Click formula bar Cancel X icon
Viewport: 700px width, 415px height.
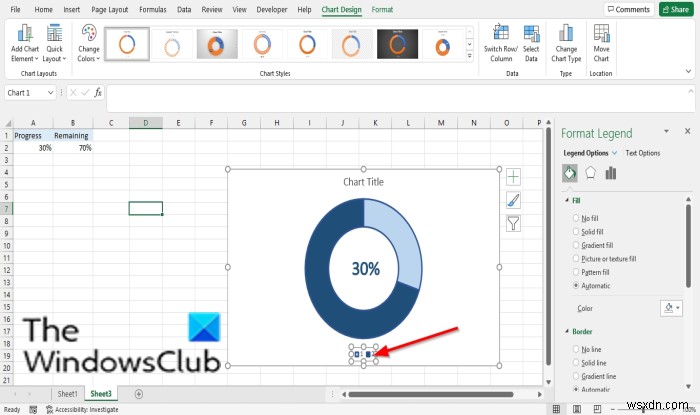[73, 93]
